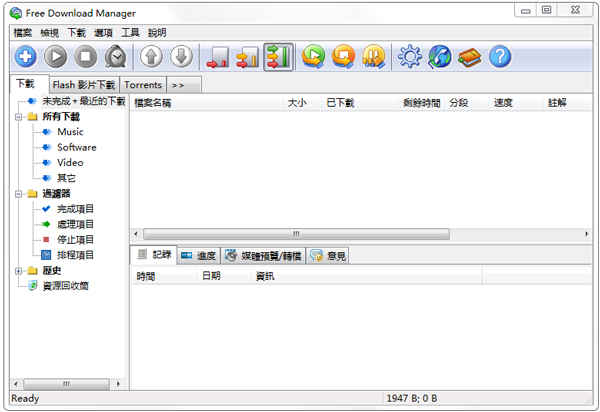The height and width of the screenshot is (412, 600).
Task: Click download list scrollbar left arrow
Action: (x=136, y=234)
